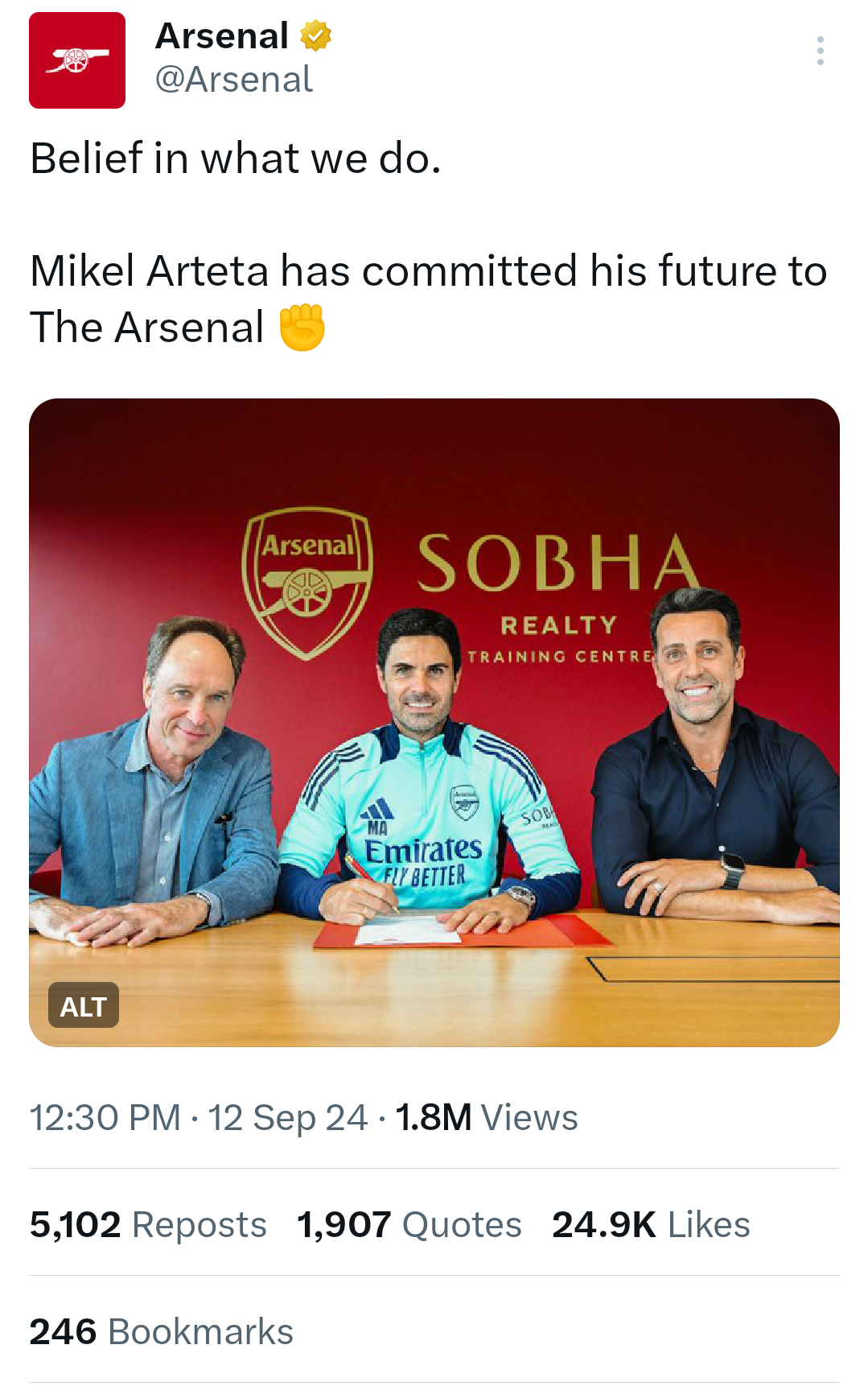The height and width of the screenshot is (1386, 868).
Task: Click the "Belief in what we do." text
Action: [236, 159]
